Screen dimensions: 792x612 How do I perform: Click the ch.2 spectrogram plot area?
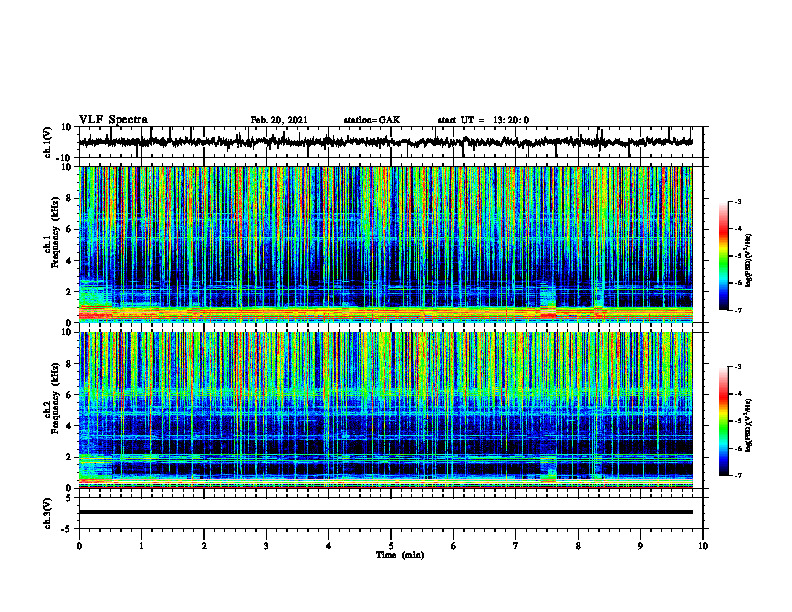point(386,410)
